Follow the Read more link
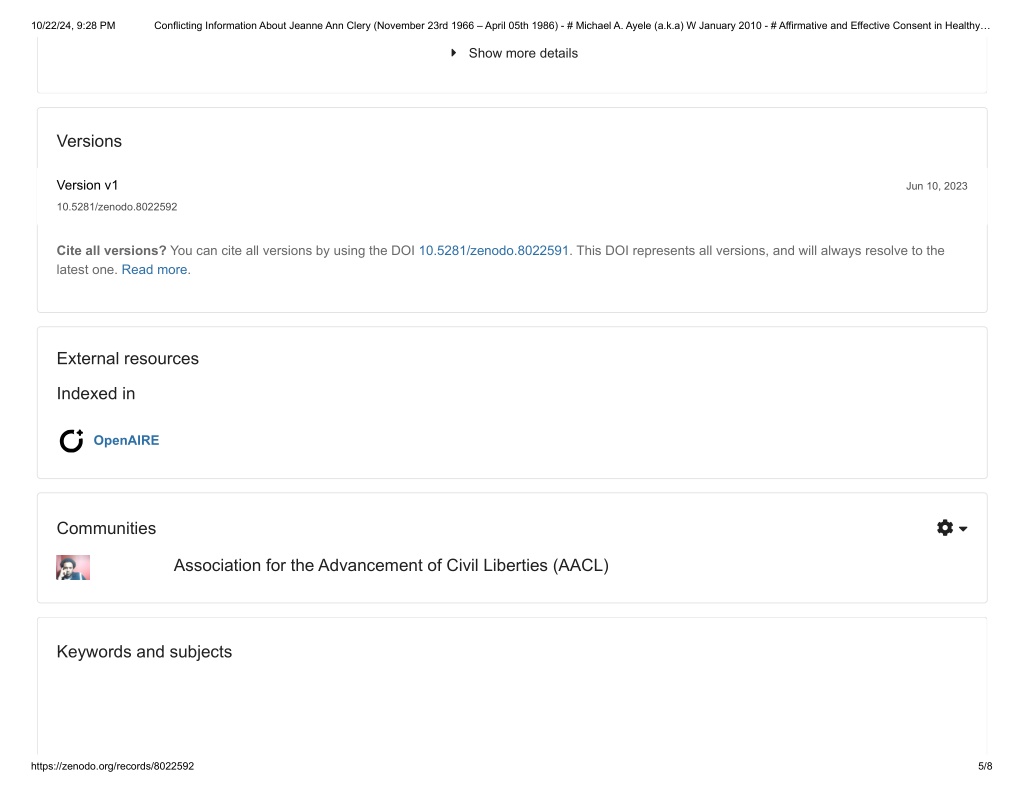The image size is (1024, 791). [x=156, y=270]
